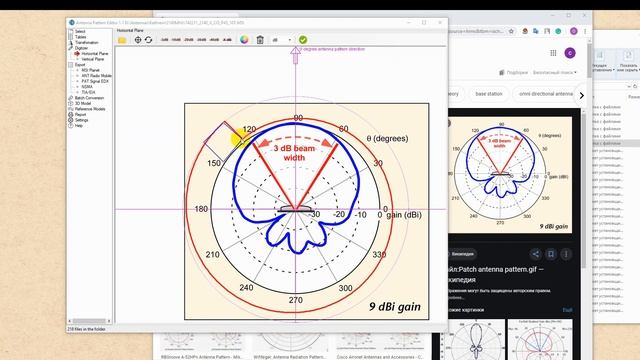Open 'Patch antenna pattern.gif' title link

[x=496, y=274]
